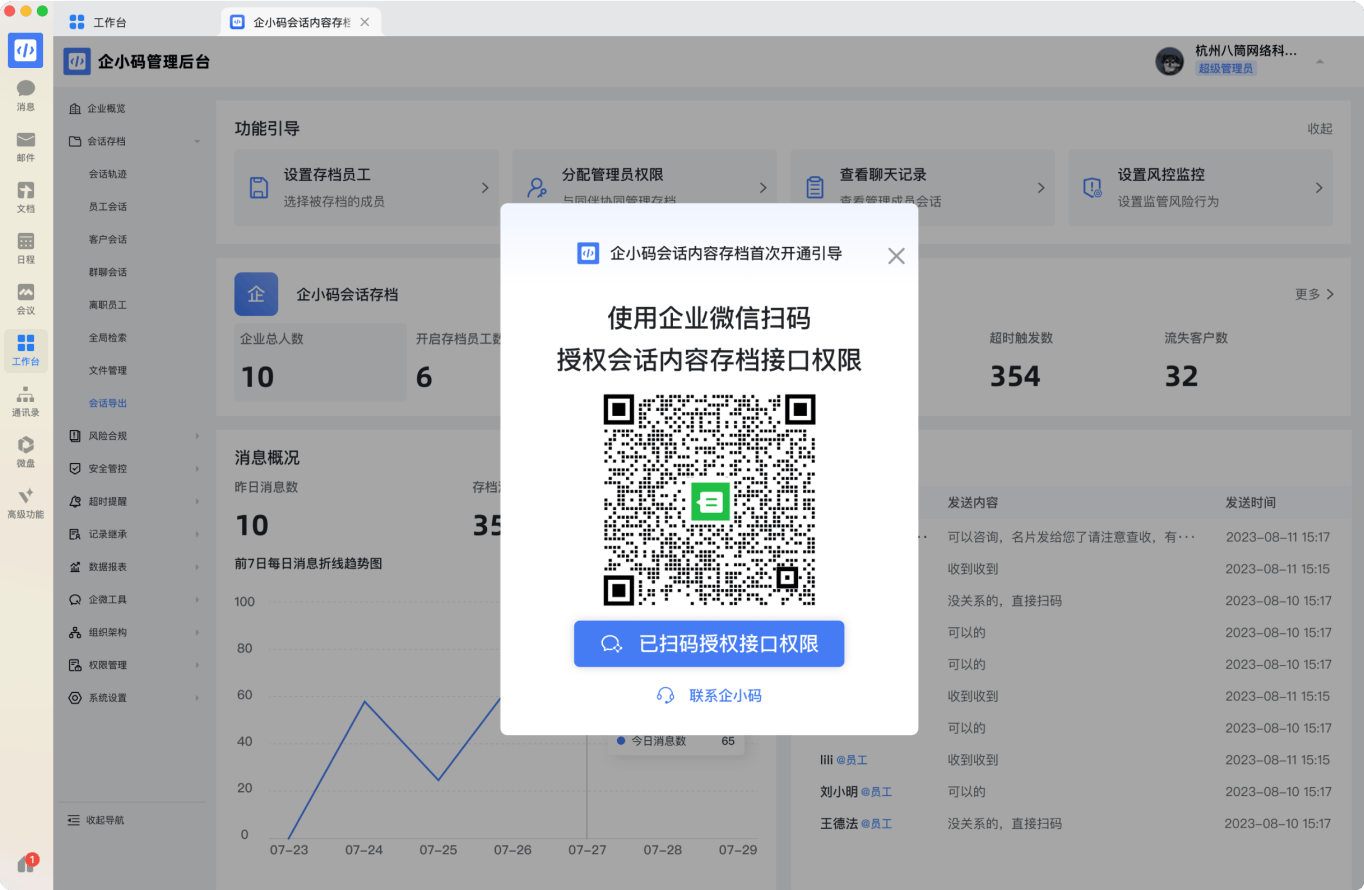Switch to the 工作台 tab
This screenshot has height=890, width=1364.
[98, 22]
